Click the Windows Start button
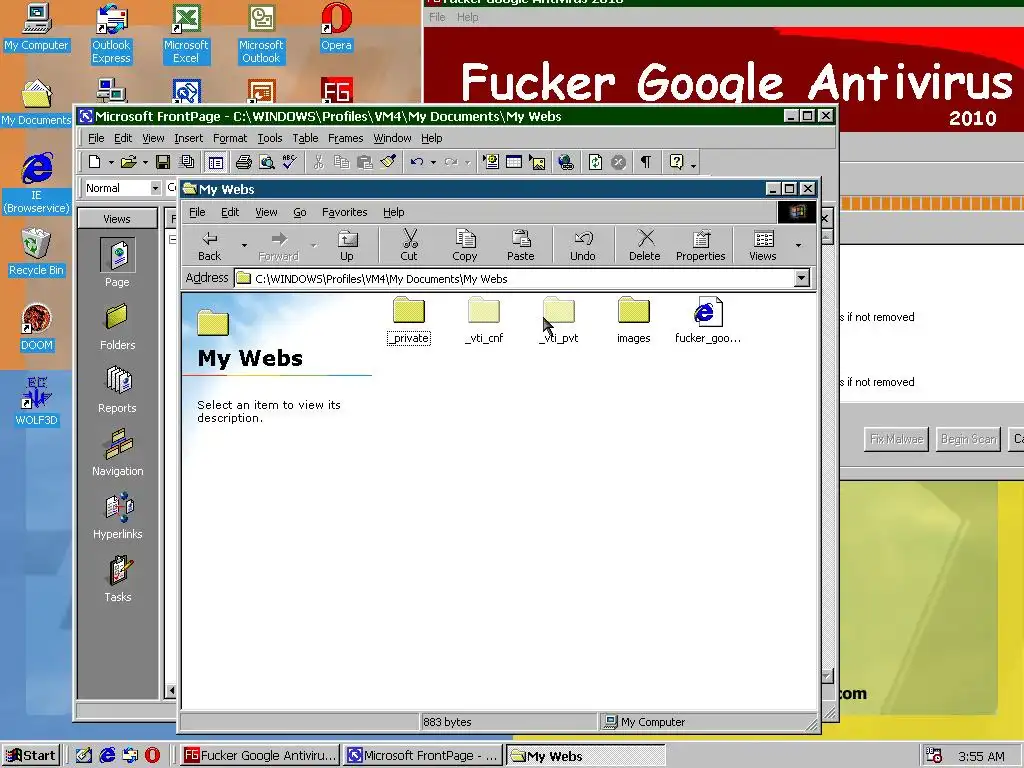The width and height of the screenshot is (1024, 768). pos(31,756)
